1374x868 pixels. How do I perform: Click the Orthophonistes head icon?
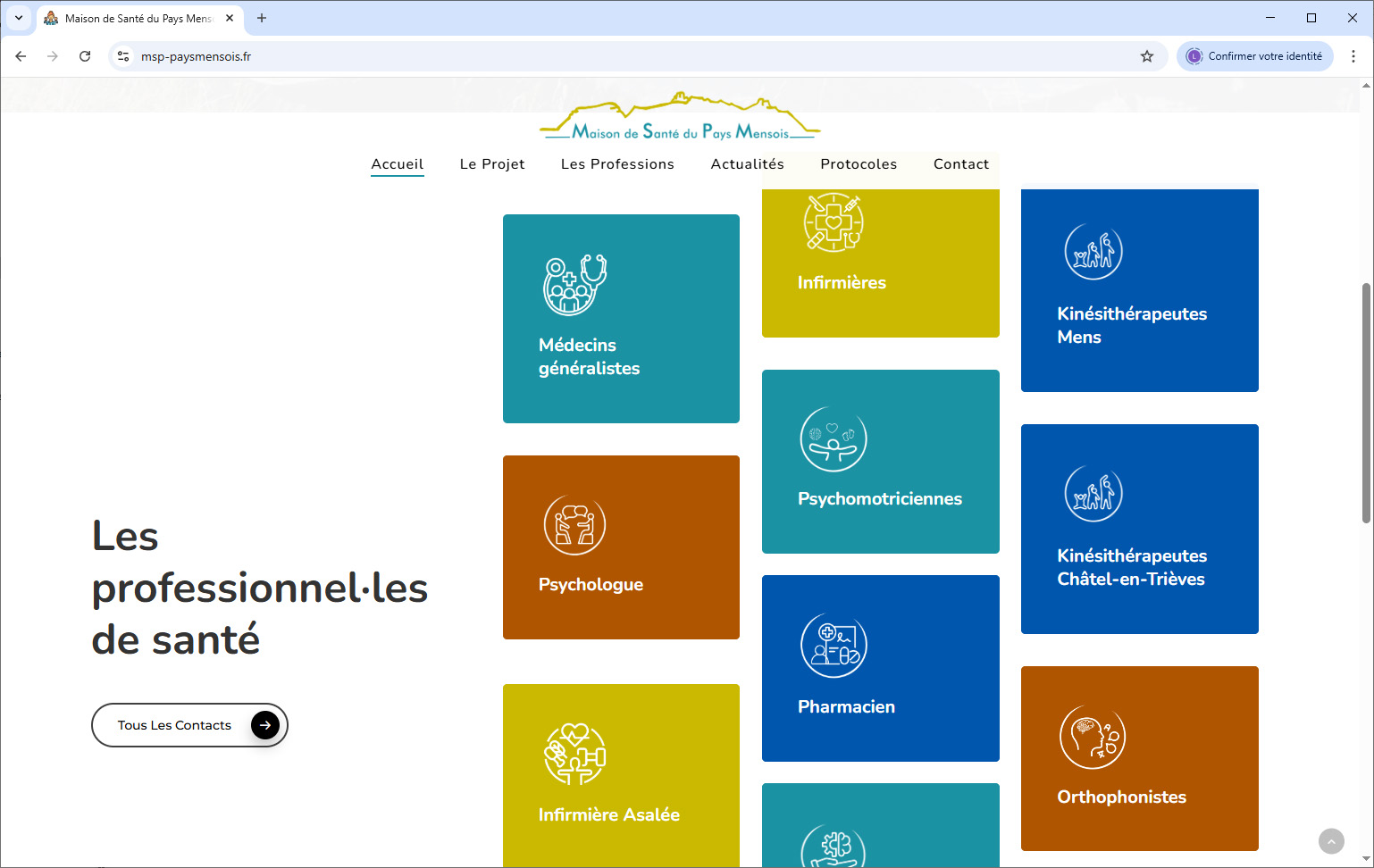1092,737
